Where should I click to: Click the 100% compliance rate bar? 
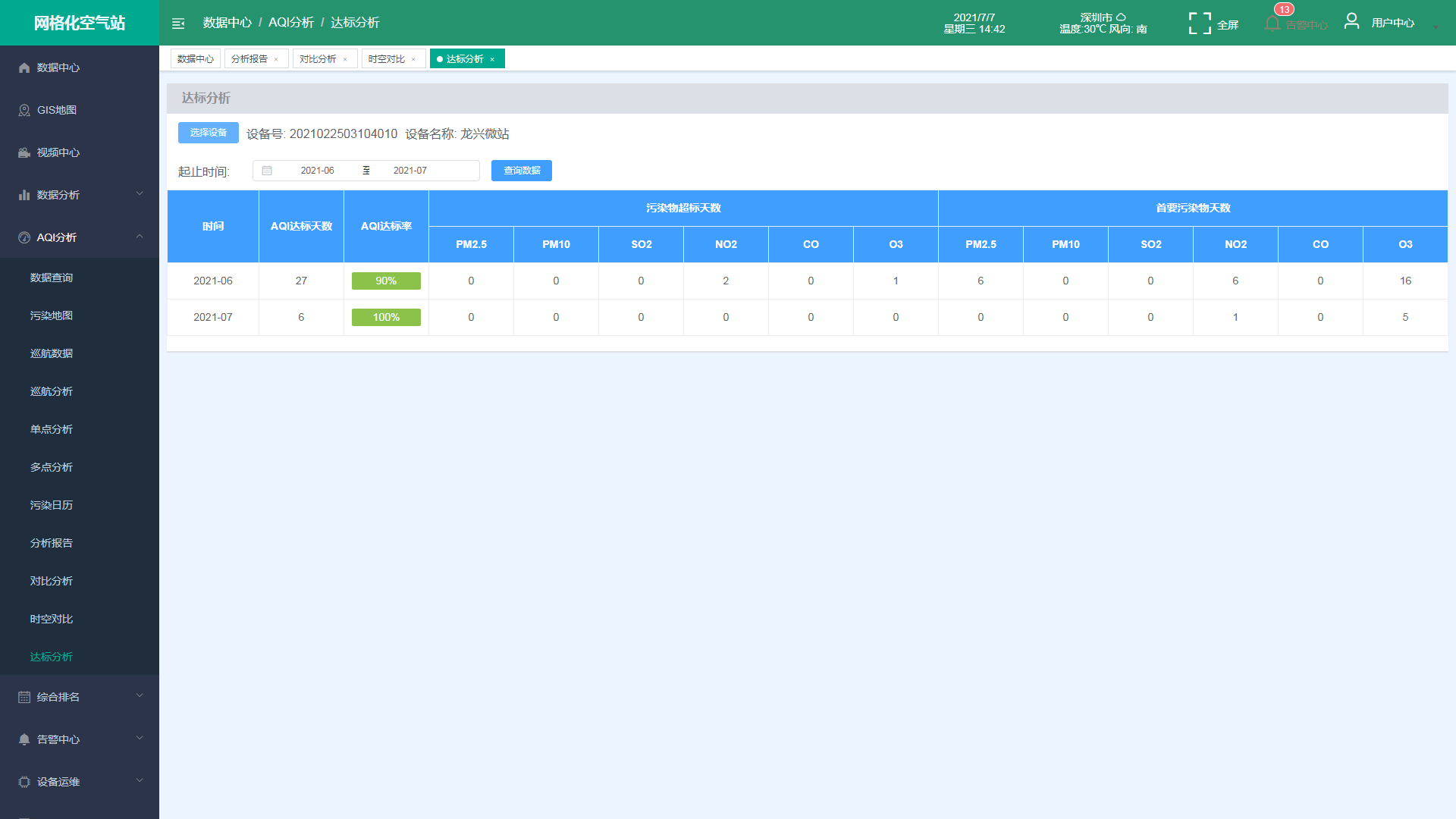click(386, 317)
